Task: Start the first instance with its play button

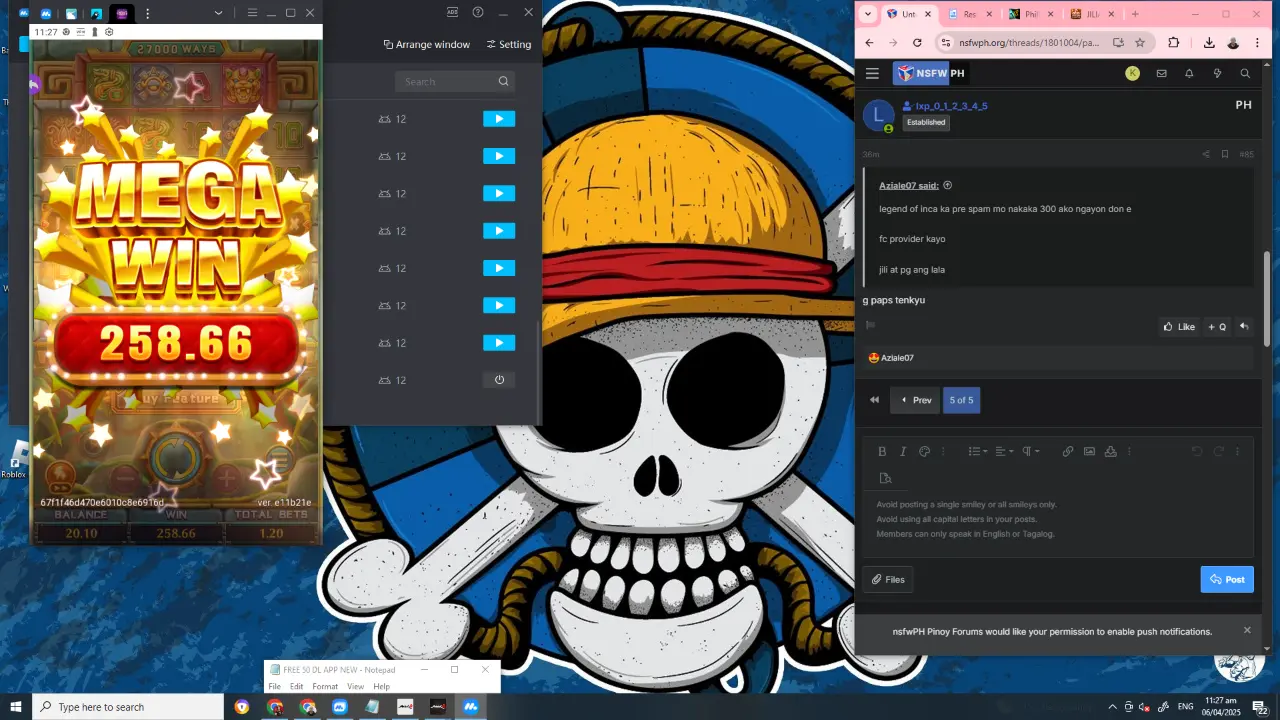Action: (499, 119)
